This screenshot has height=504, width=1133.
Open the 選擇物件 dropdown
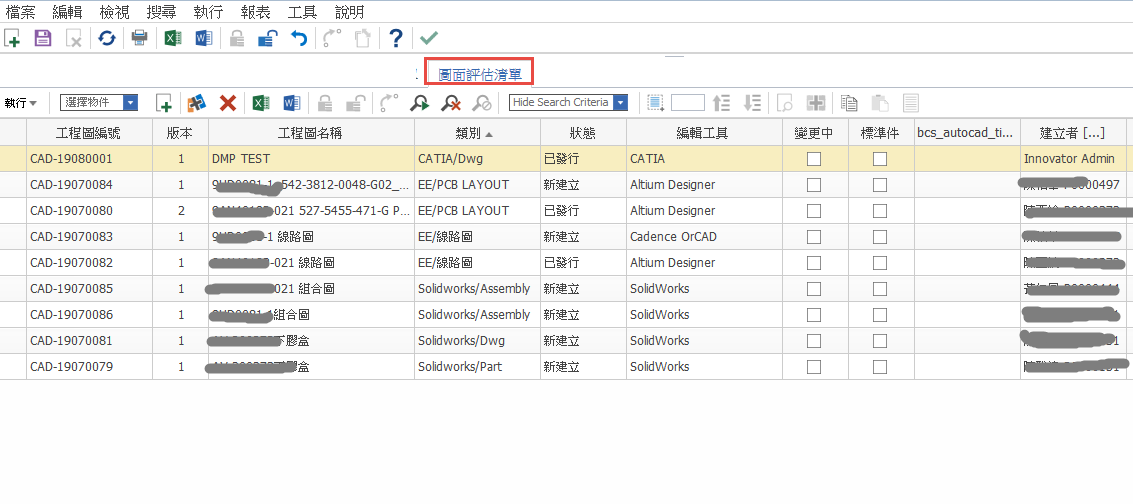point(130,103)
